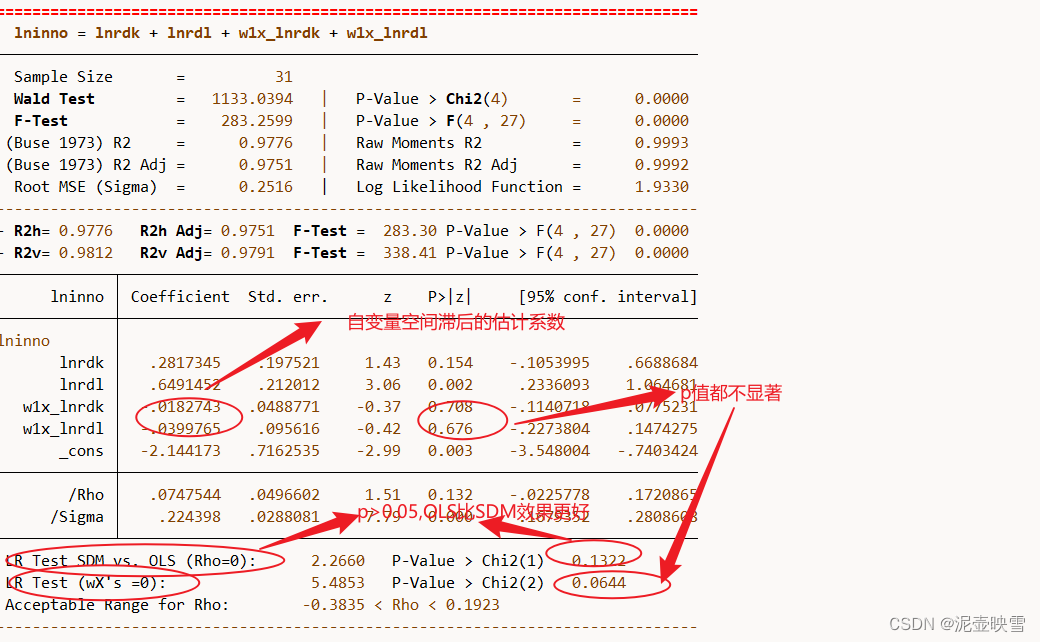The height and width of the screenshot is (642, 1040).
Task: Select the w1x_lnrdl row label
Action: tap(63, 428)
